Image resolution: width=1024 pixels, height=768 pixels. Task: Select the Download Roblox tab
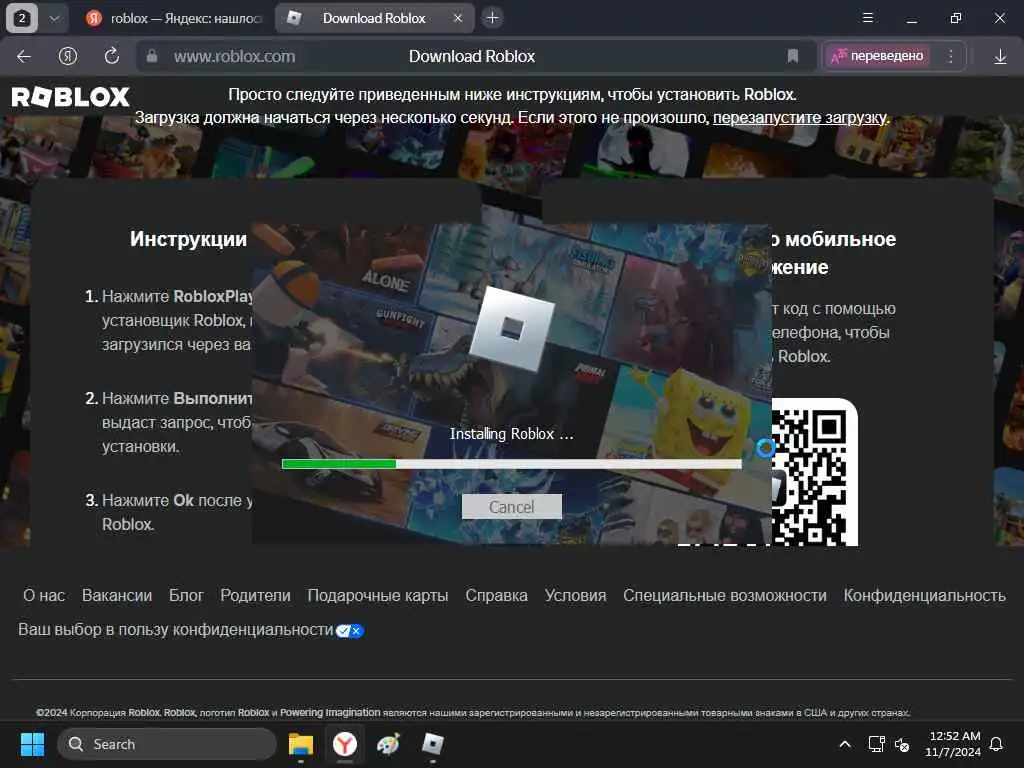tap(374, 18)
